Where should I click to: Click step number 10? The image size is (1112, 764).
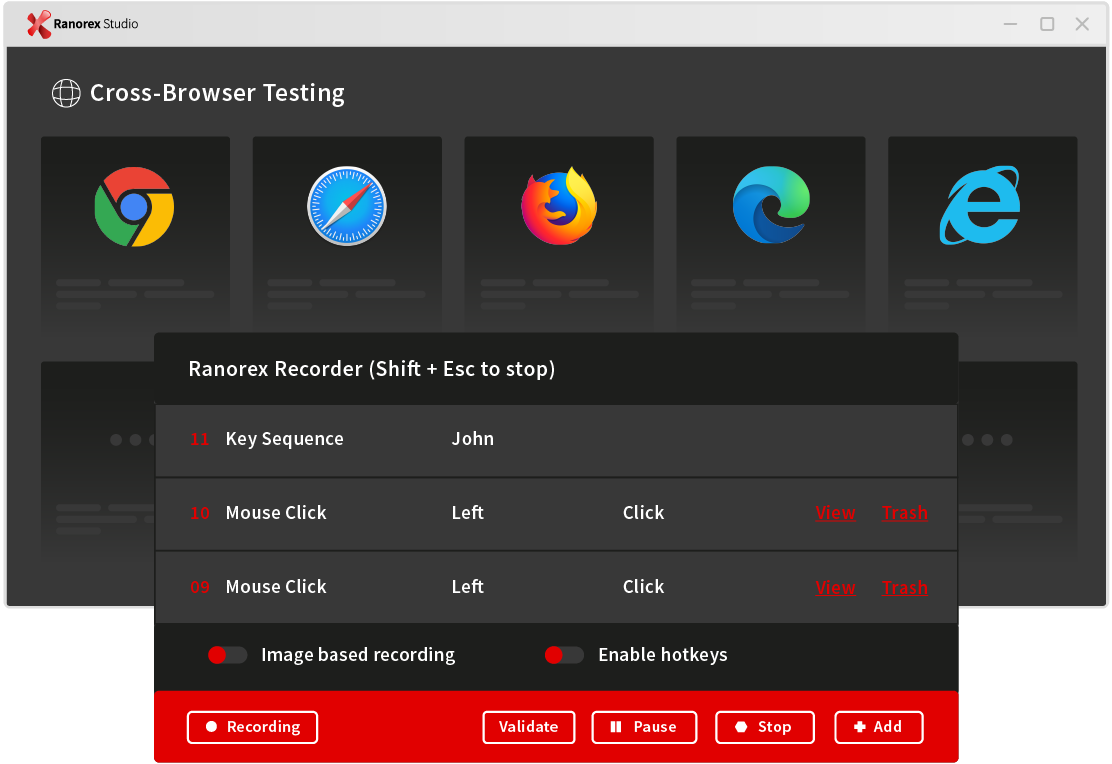pyautogui.click(x=199, y=513)
